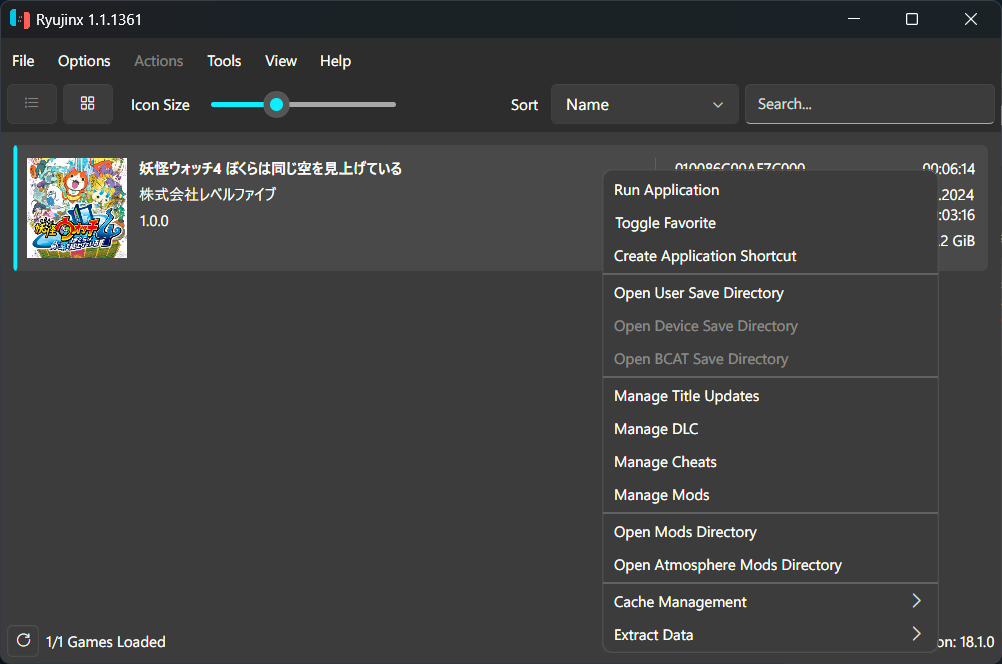Select the Yo-kai Watch 4 cover thumbnail
The image size is (1002, 664).
tap(77, 208)
